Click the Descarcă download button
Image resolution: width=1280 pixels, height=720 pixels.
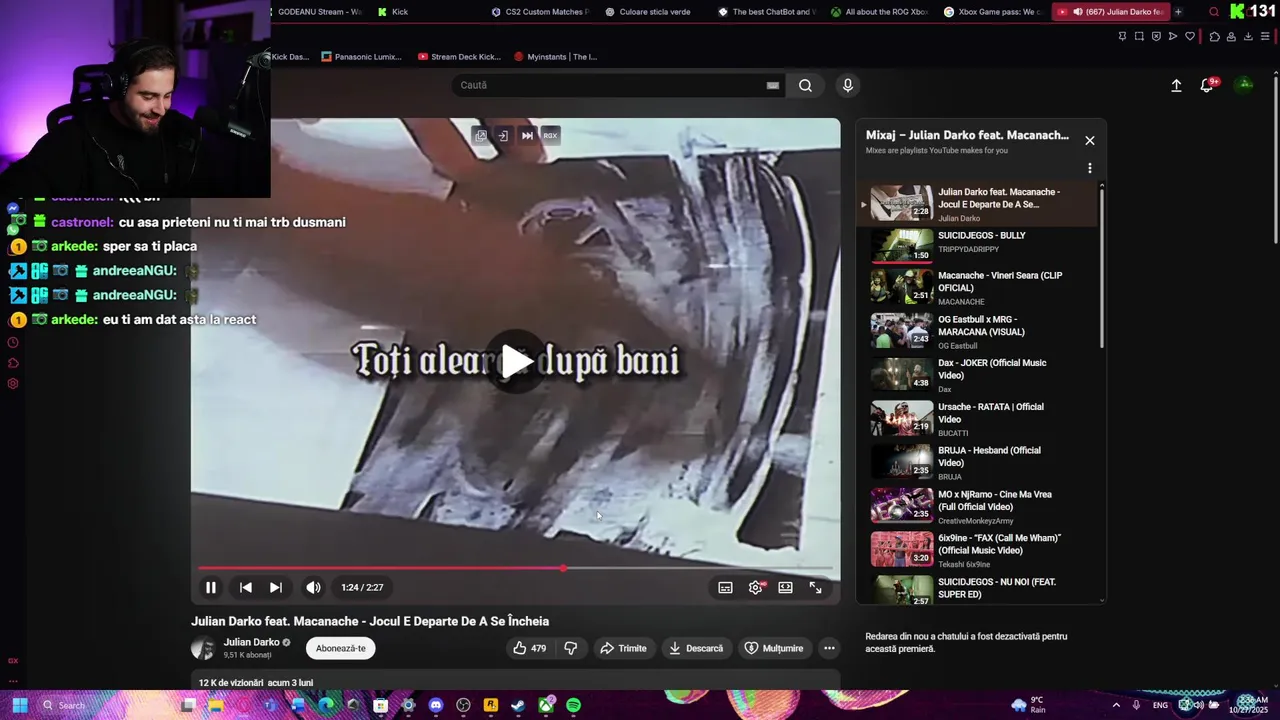(x=696, y=648)
